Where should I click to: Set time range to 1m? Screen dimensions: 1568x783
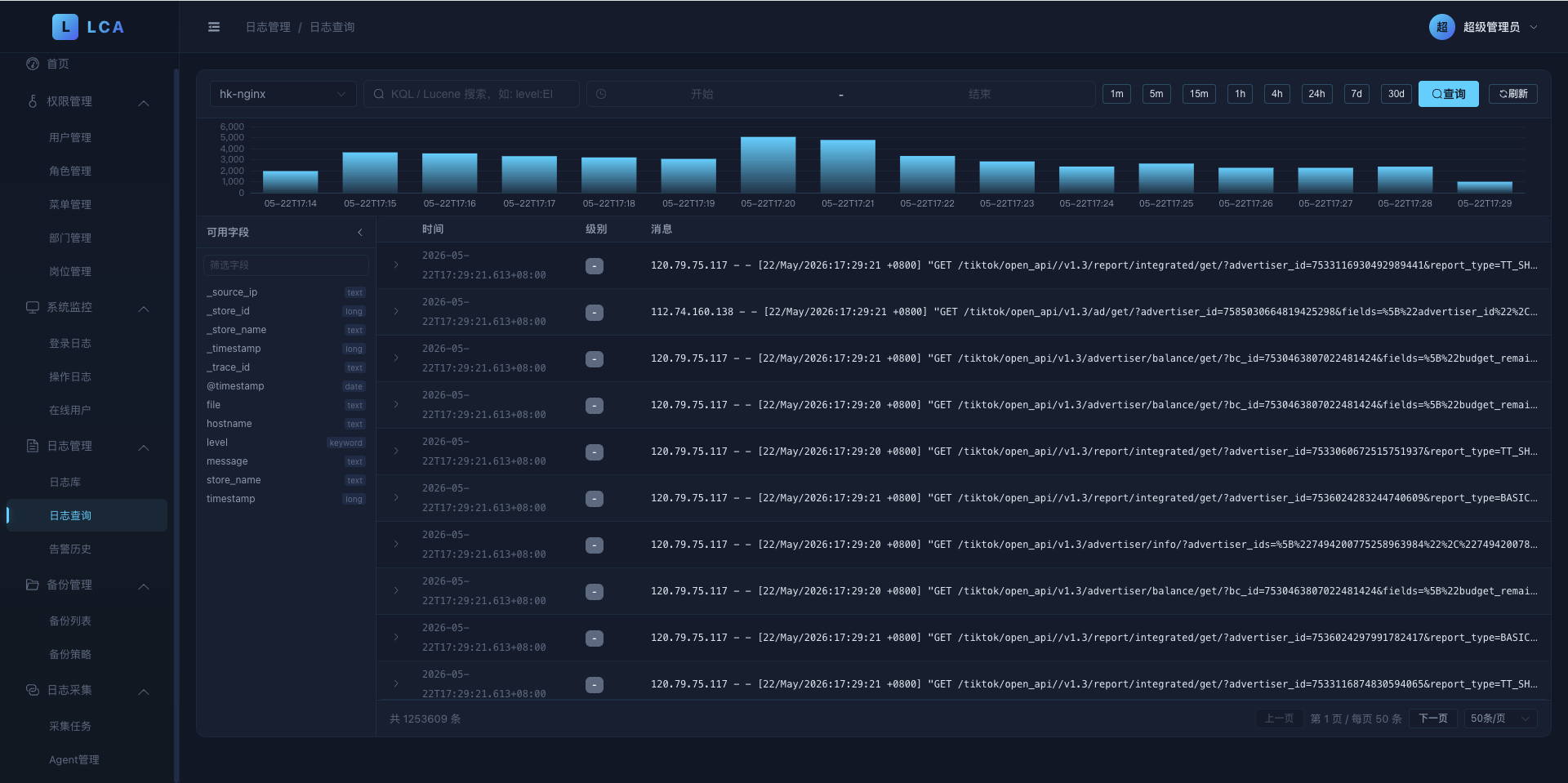point(1116,94)
